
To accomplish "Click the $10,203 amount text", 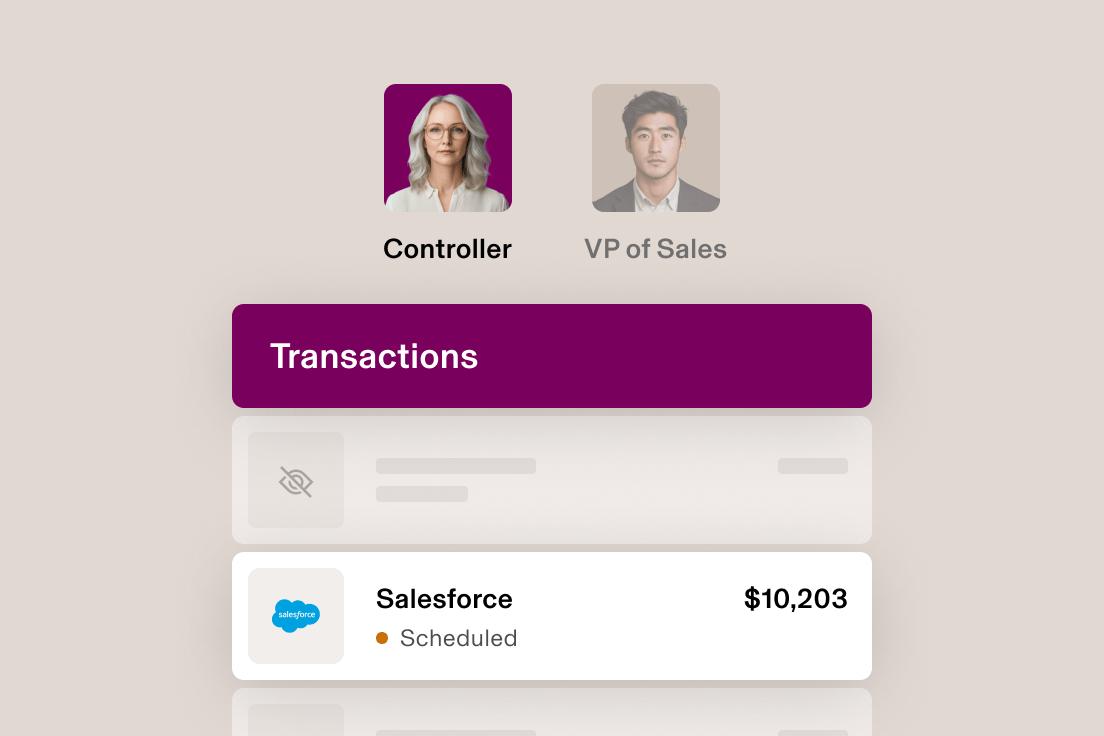I will [x=796, y=599].
